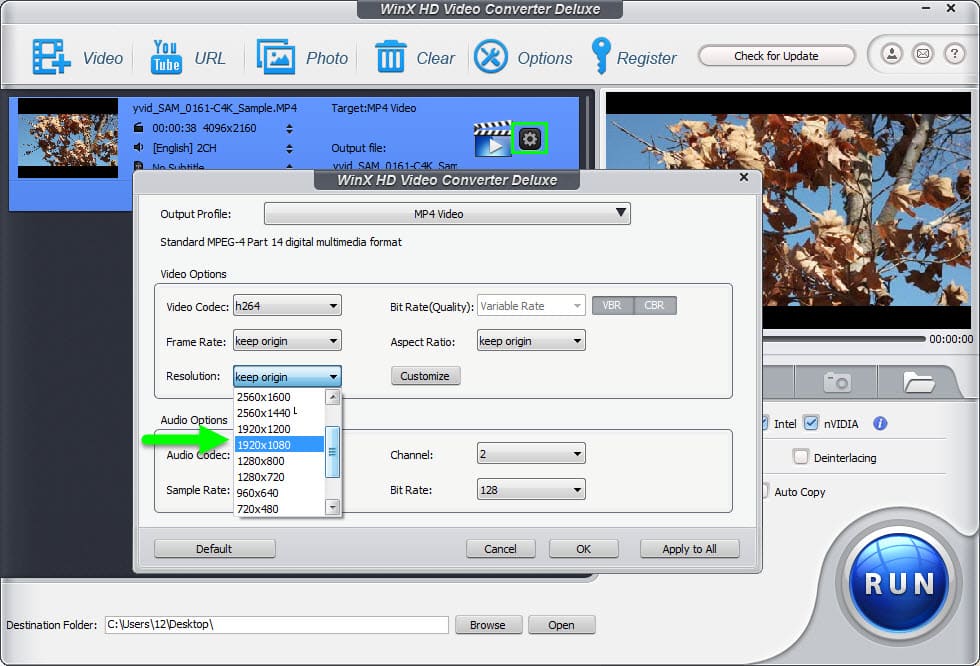Click the preview playback progress slider

844,339
